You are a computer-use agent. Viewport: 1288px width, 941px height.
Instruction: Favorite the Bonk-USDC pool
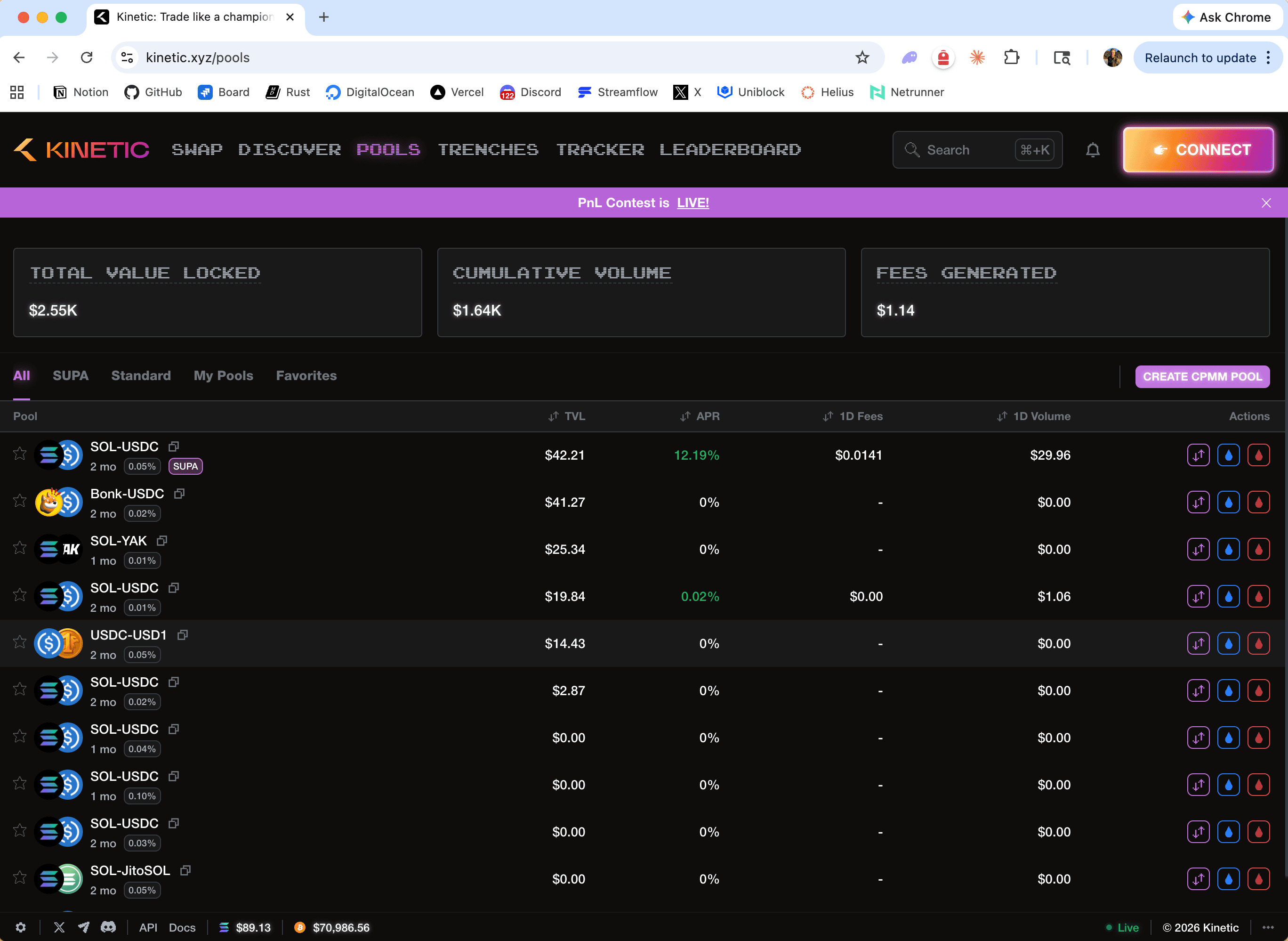click(19, 500)
